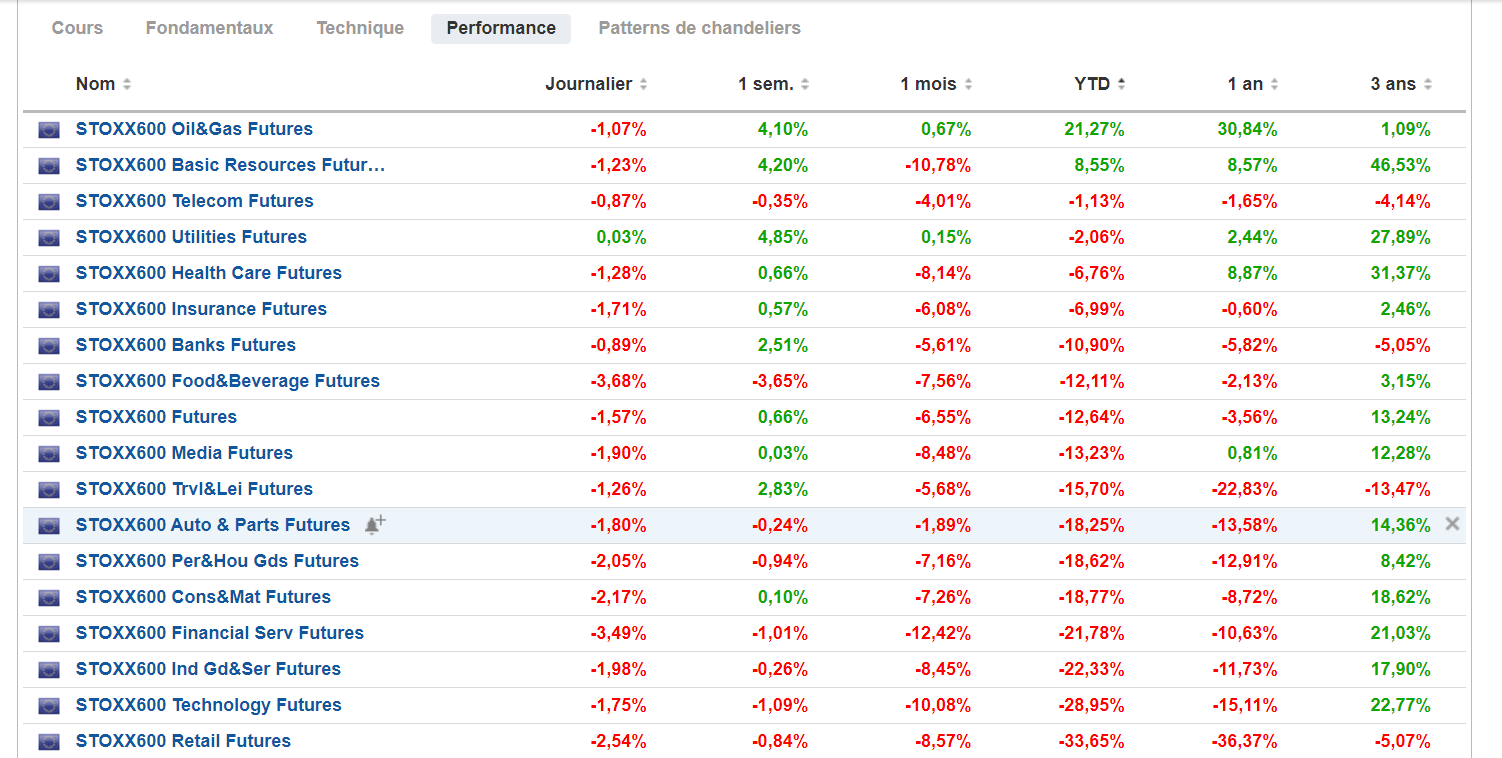Sort using the 1 an arrows

[1274, 85]
